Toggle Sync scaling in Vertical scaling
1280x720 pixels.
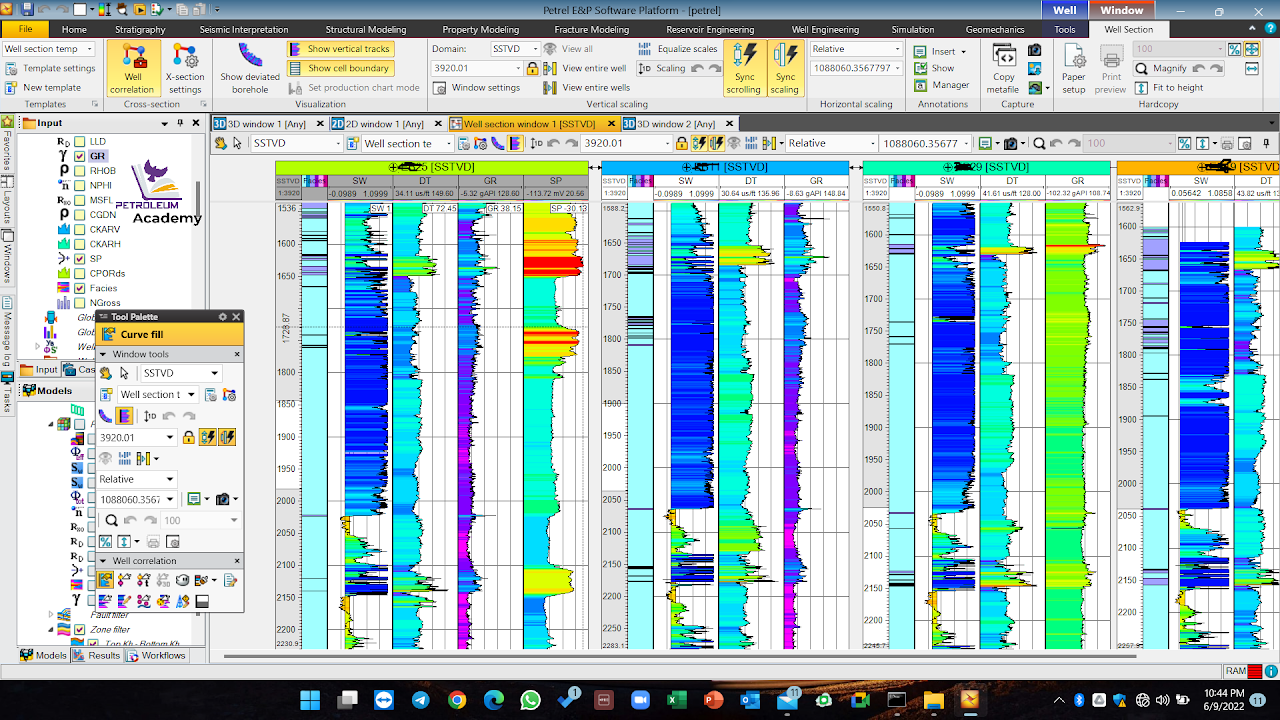coord(785,68)
